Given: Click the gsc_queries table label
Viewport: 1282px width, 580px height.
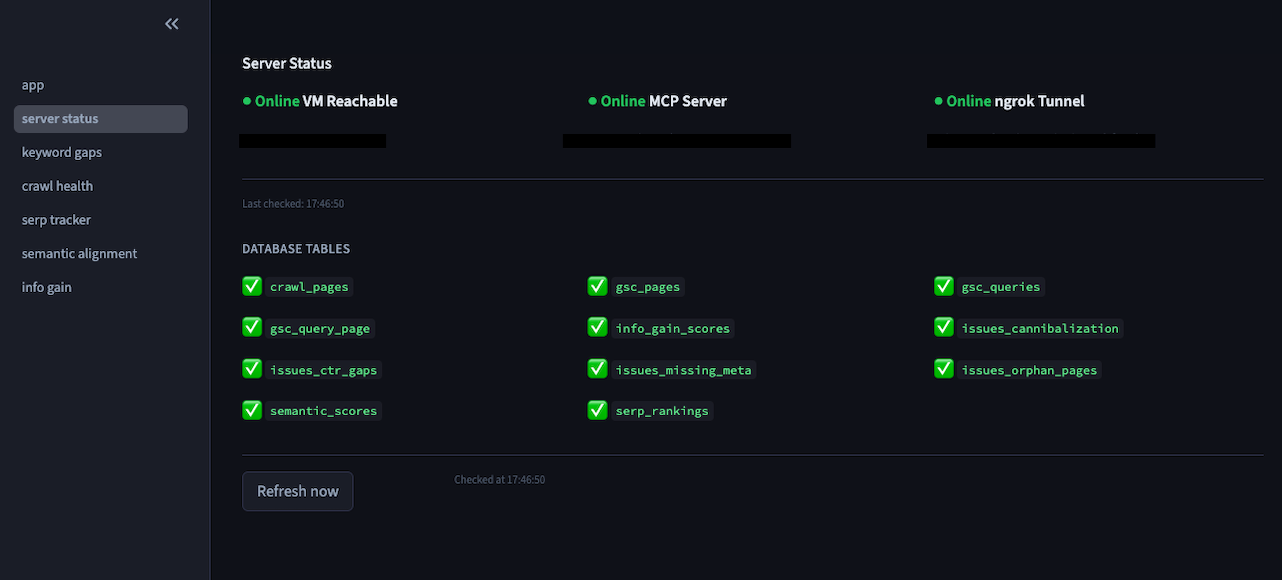Looking at the screenshot, I should [1001, 286].
